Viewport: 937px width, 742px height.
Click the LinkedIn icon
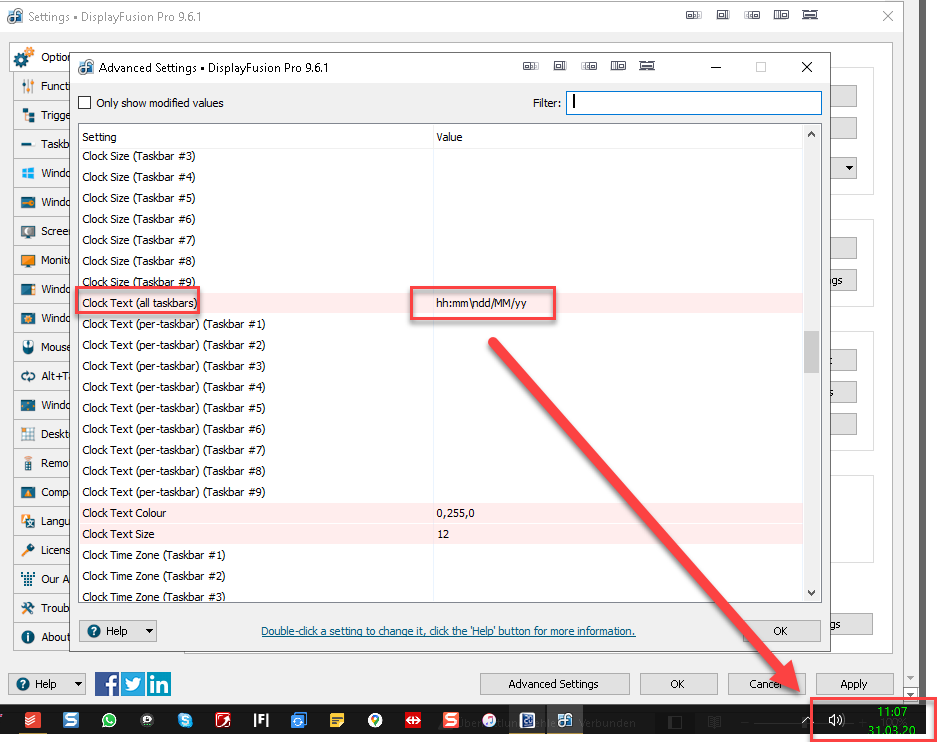[x=159, y=684]
